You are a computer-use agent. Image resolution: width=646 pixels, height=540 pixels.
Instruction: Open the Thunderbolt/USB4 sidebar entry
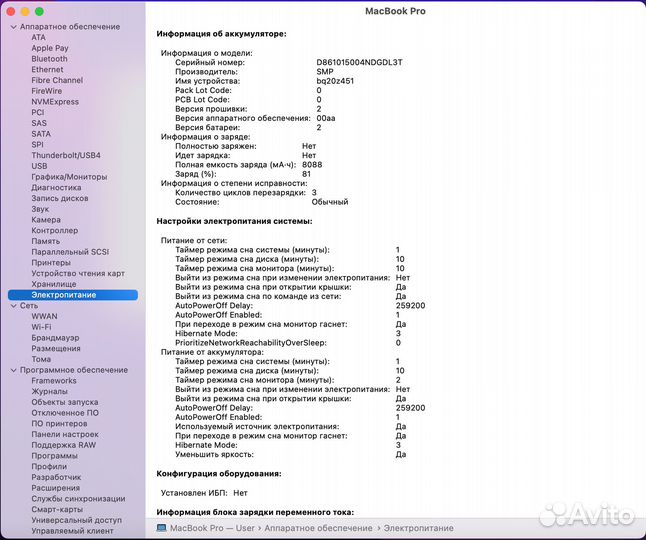click(x=65, y=155)
